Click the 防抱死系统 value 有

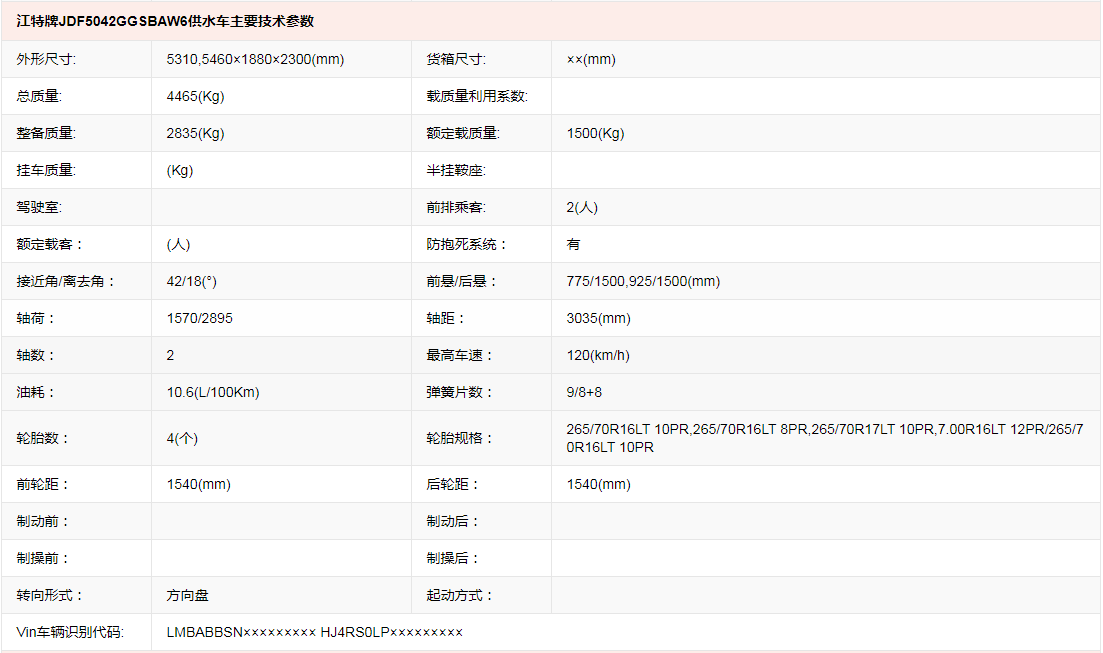[573, 244]
